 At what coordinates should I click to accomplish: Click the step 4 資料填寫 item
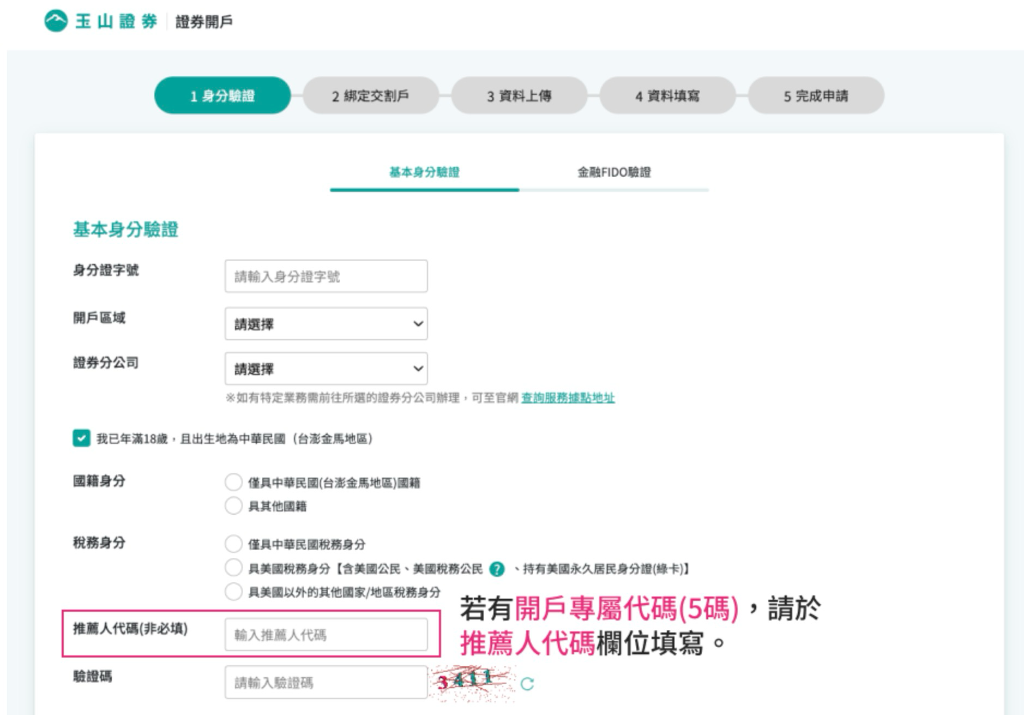click(666, 95)
